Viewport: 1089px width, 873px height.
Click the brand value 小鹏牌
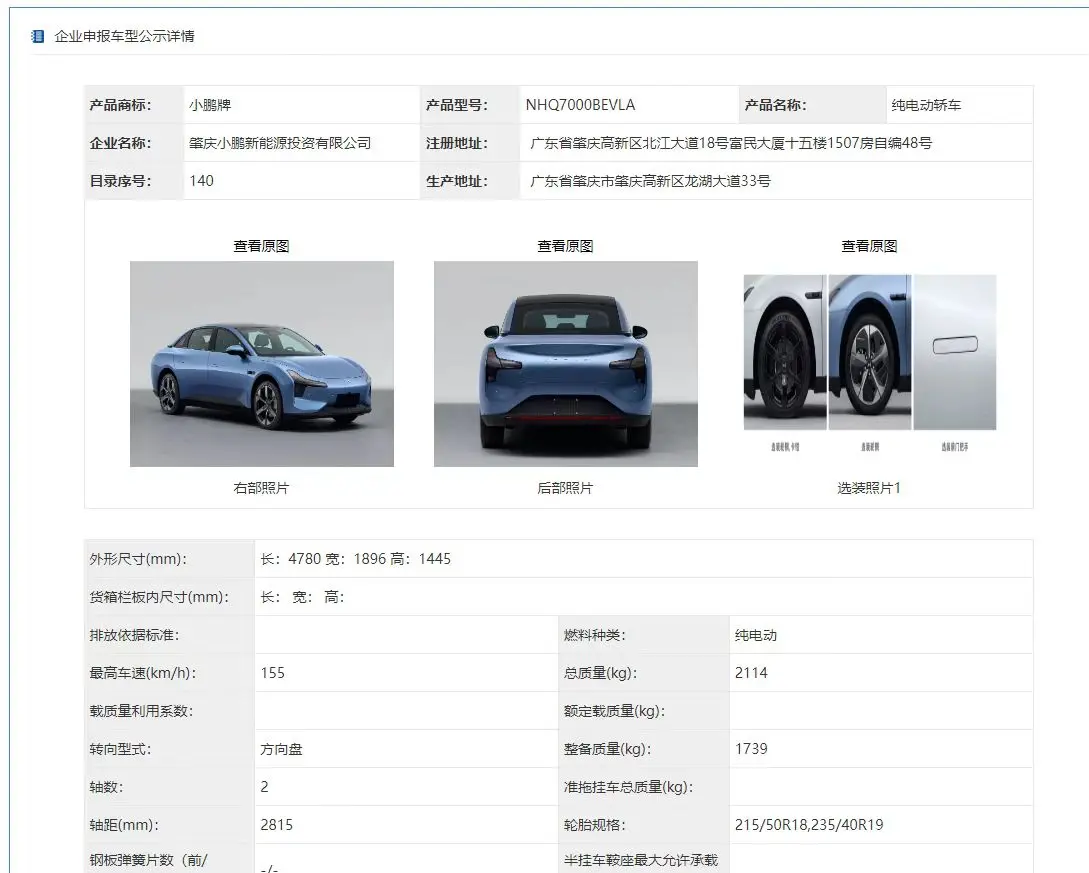[210, 105]
